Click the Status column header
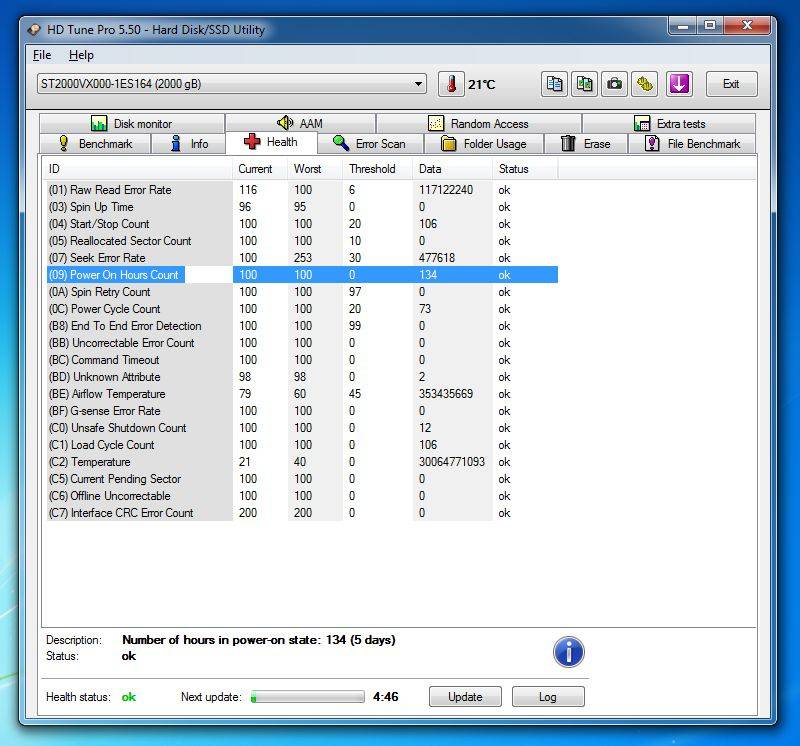The image size is (800, 746). tap(525, 169)
